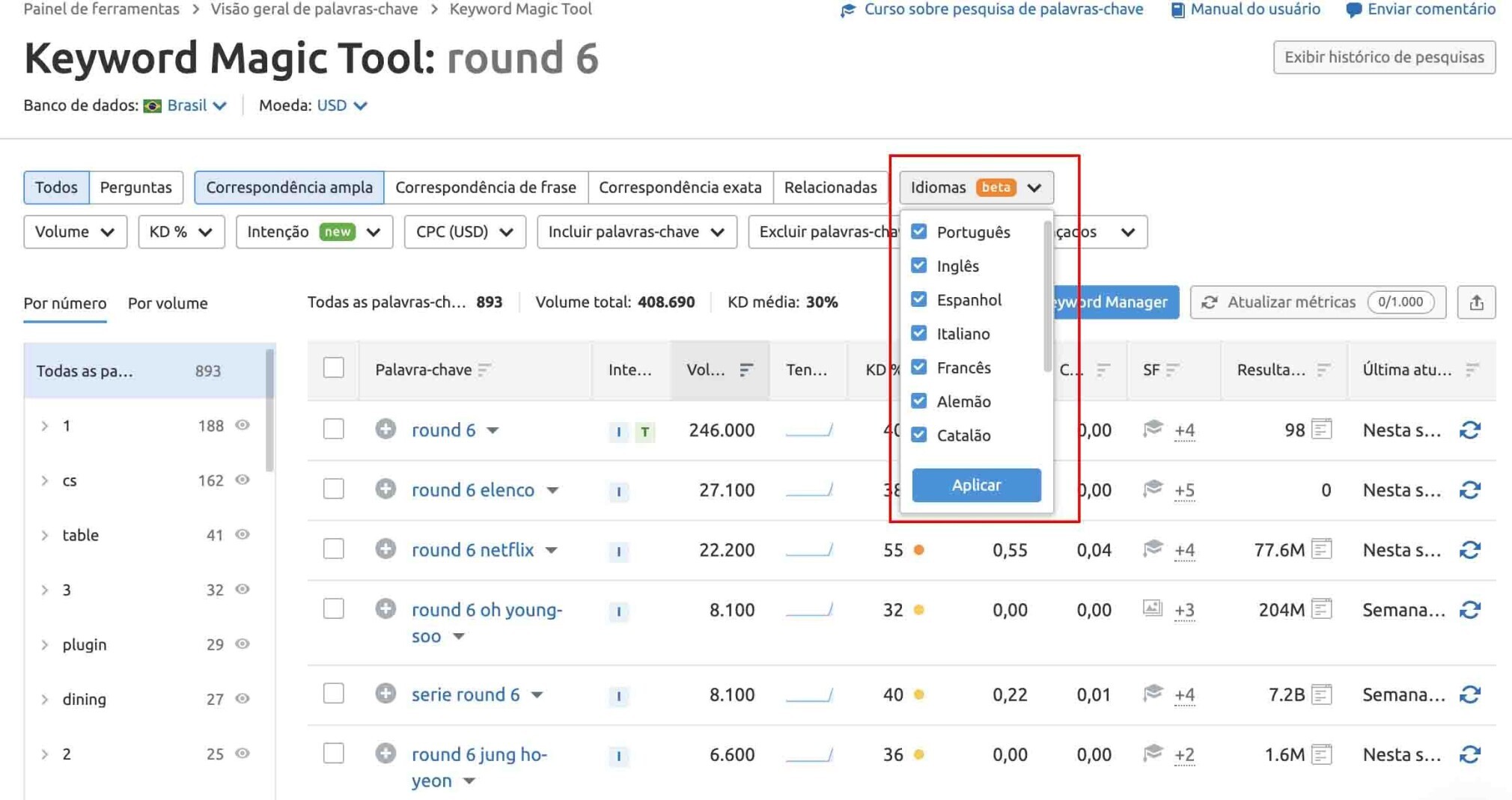The image size is (1512, 800).
Task: Toggle visibility eye for group 'cs'
Action: point(243,480)
